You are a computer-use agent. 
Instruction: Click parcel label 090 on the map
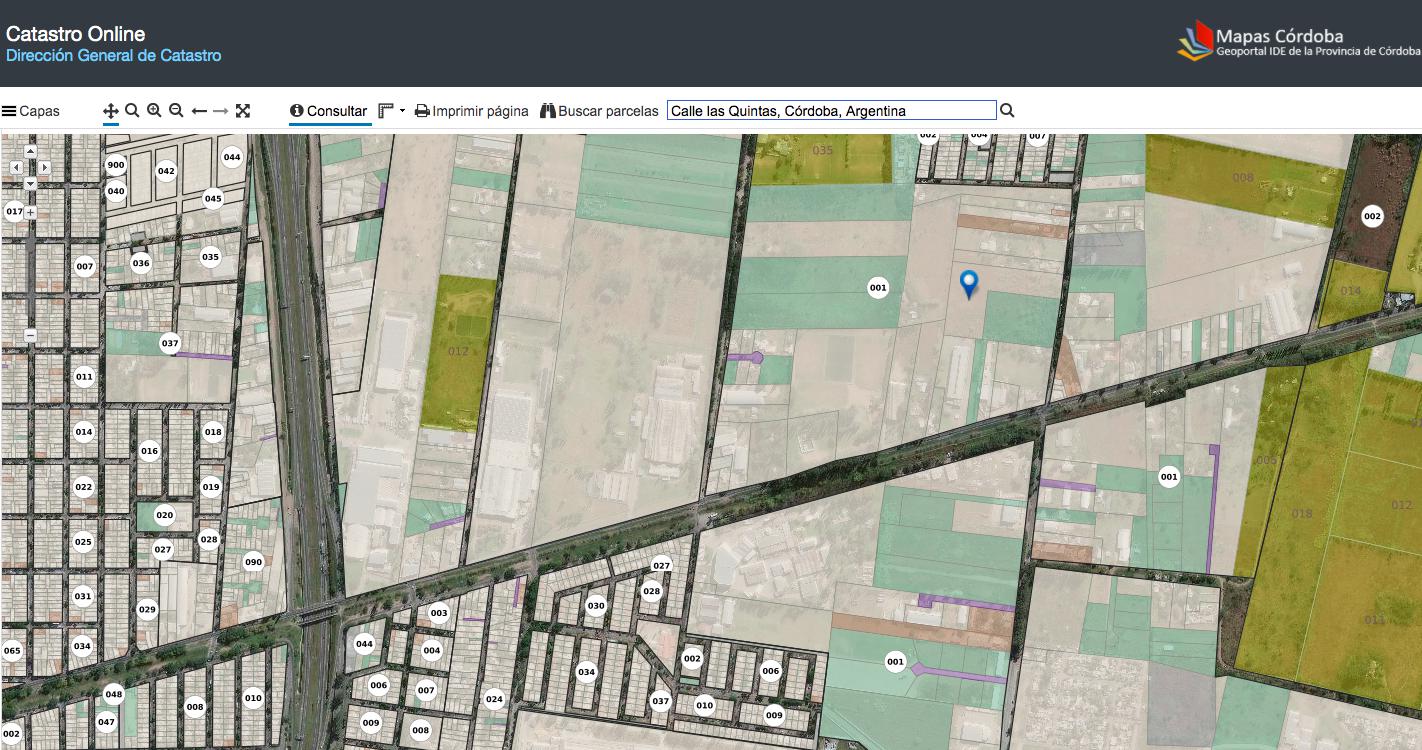[253, 562]
